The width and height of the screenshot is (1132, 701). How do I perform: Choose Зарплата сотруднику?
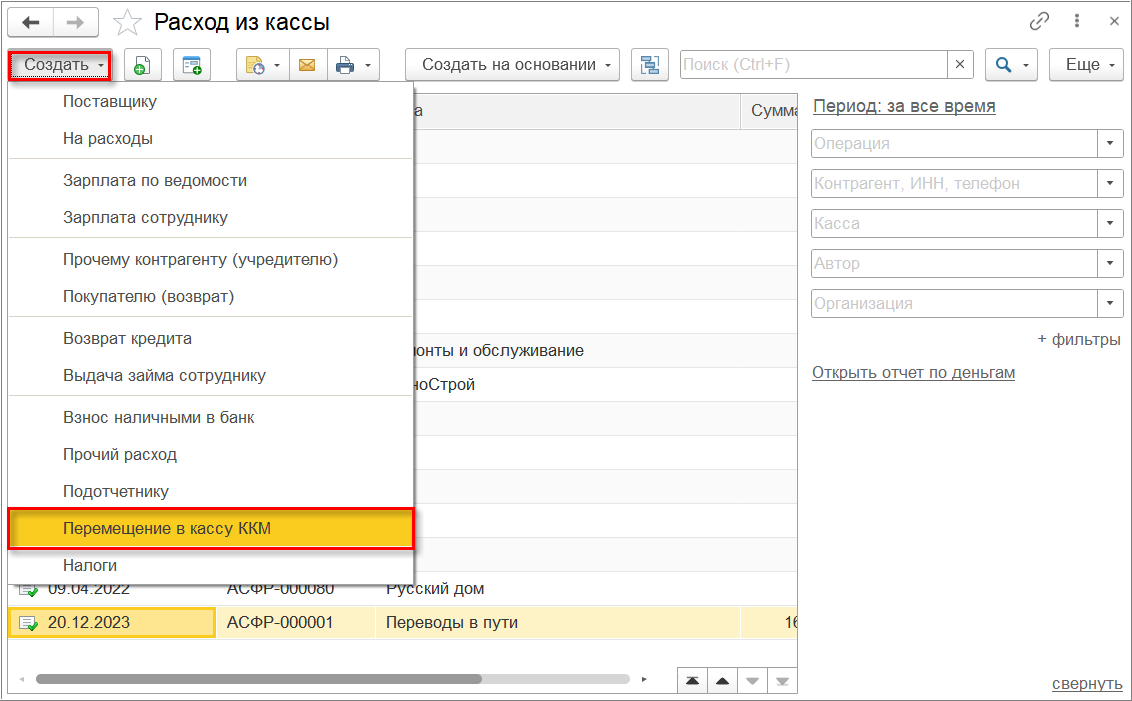point(210,217)
